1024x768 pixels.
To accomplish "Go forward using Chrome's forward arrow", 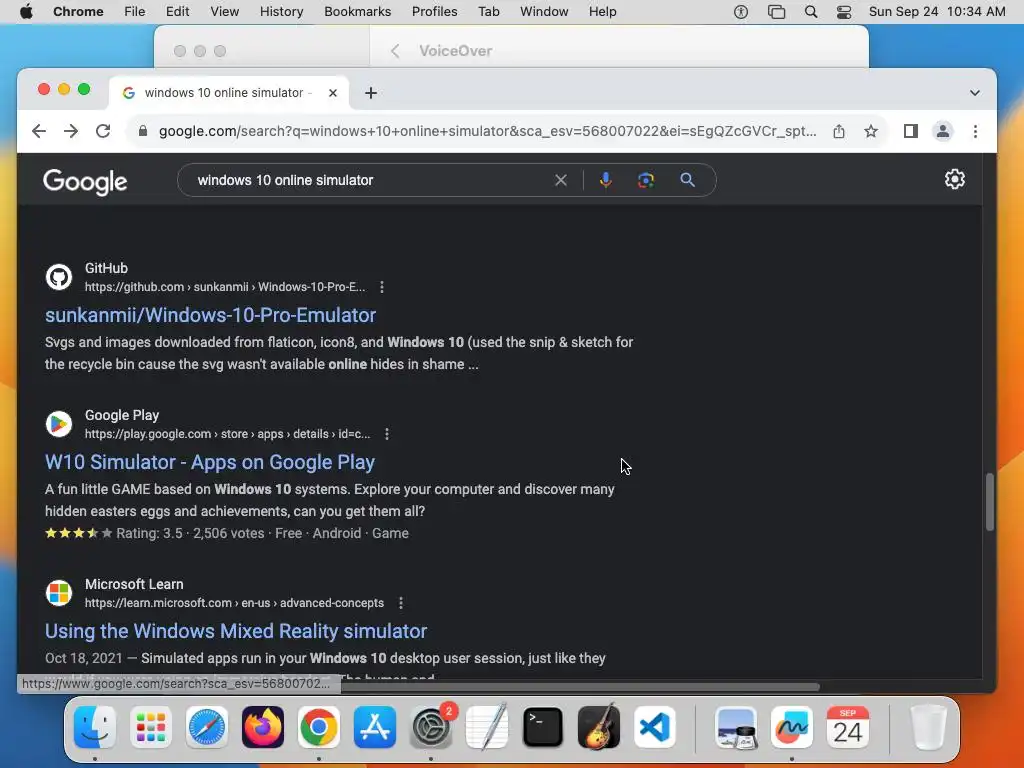I will 71,131.
